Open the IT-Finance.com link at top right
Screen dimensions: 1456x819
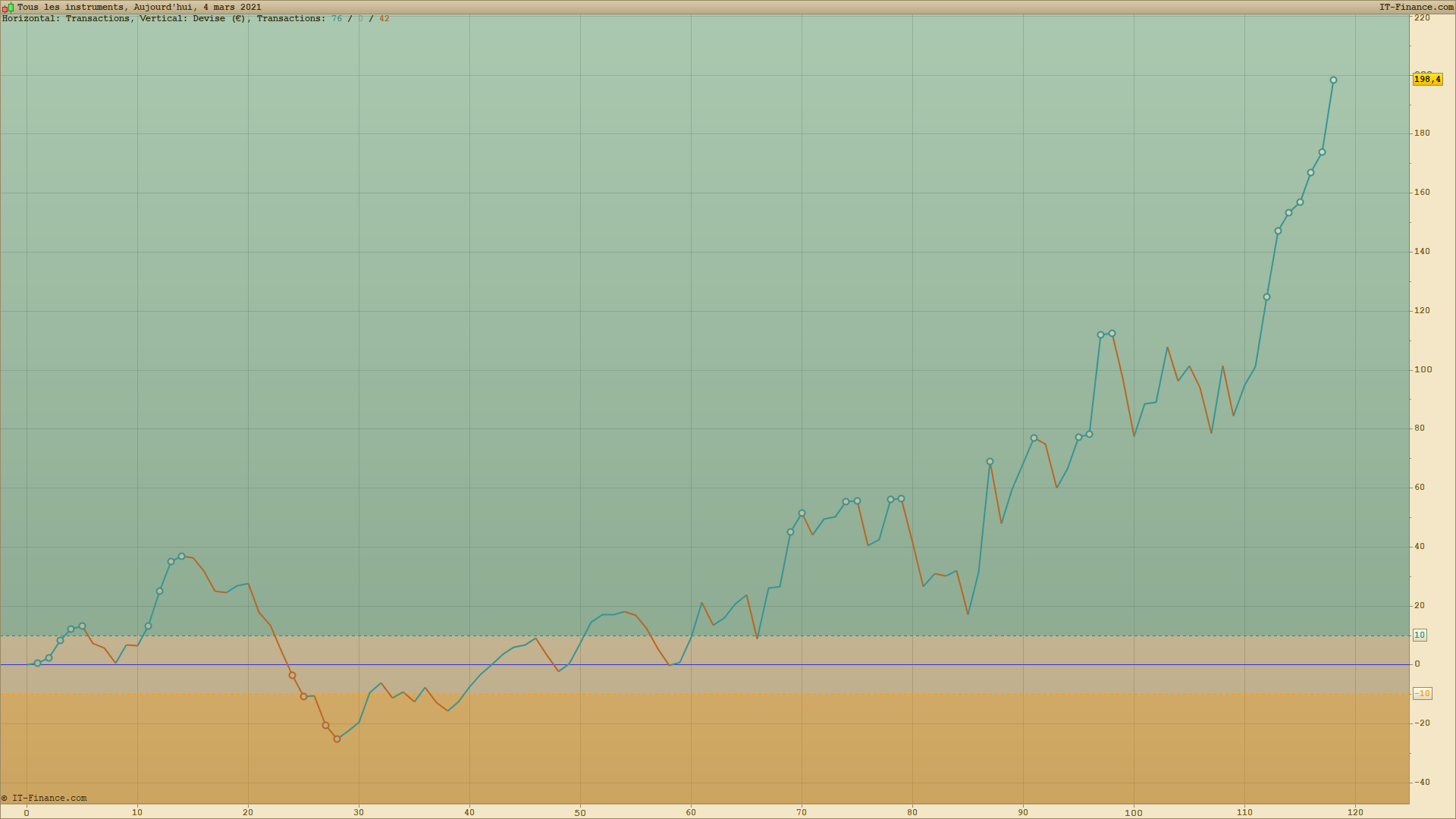coord(1416,8)
